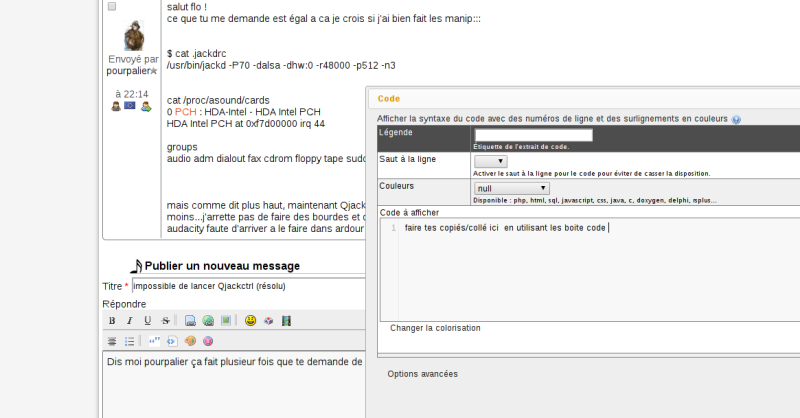Click the Changer la colorisation link
The height and width of the screenshot is (418, 800).
pyautogui.click(x=435, y=328)
